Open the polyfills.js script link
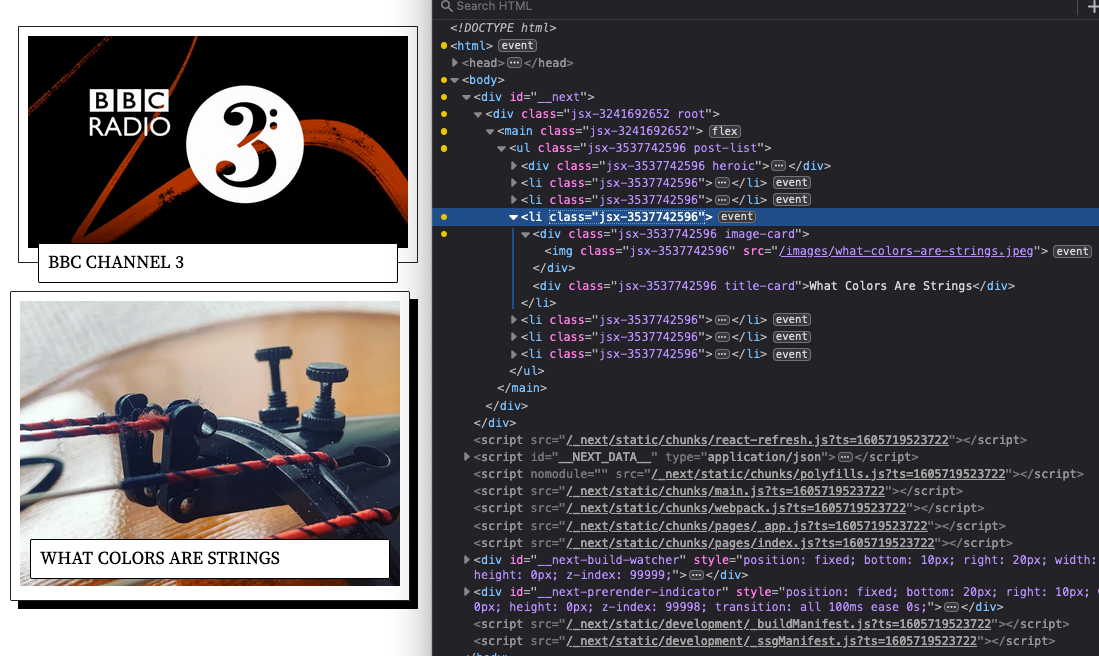This screenshot has height=656, width=1099. 828,474
